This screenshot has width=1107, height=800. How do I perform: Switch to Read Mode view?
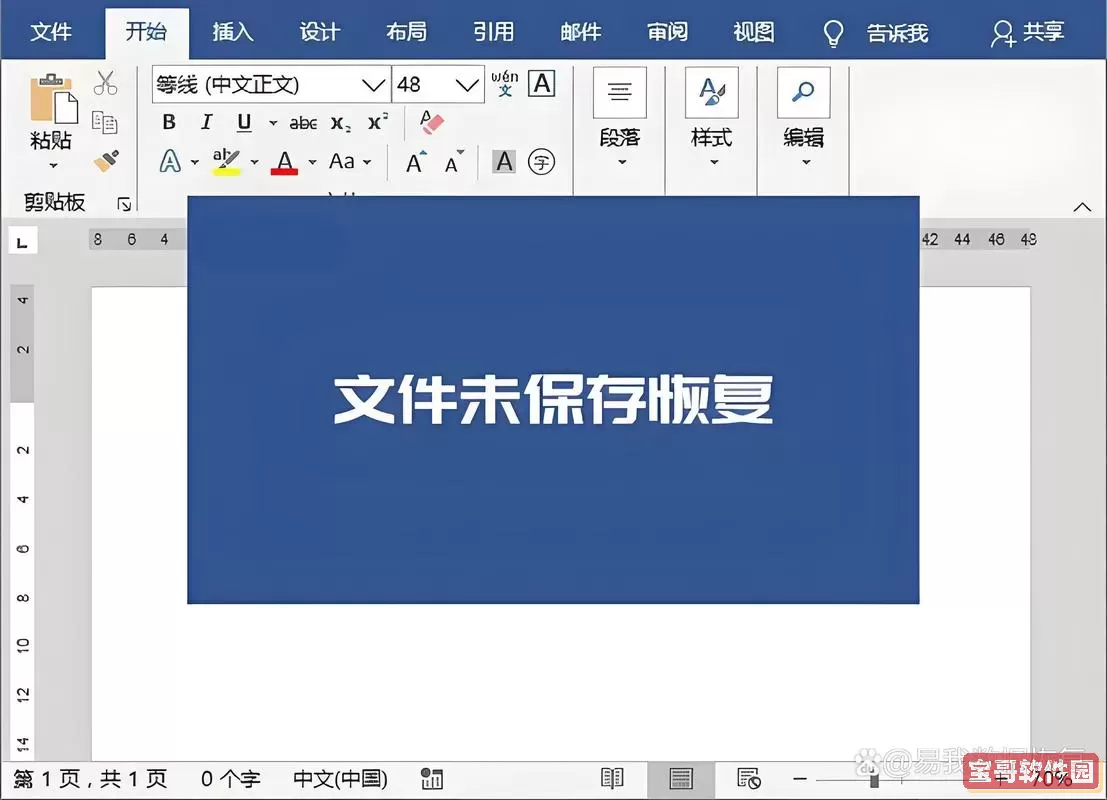pyautogui.click(x=612, y=779)
